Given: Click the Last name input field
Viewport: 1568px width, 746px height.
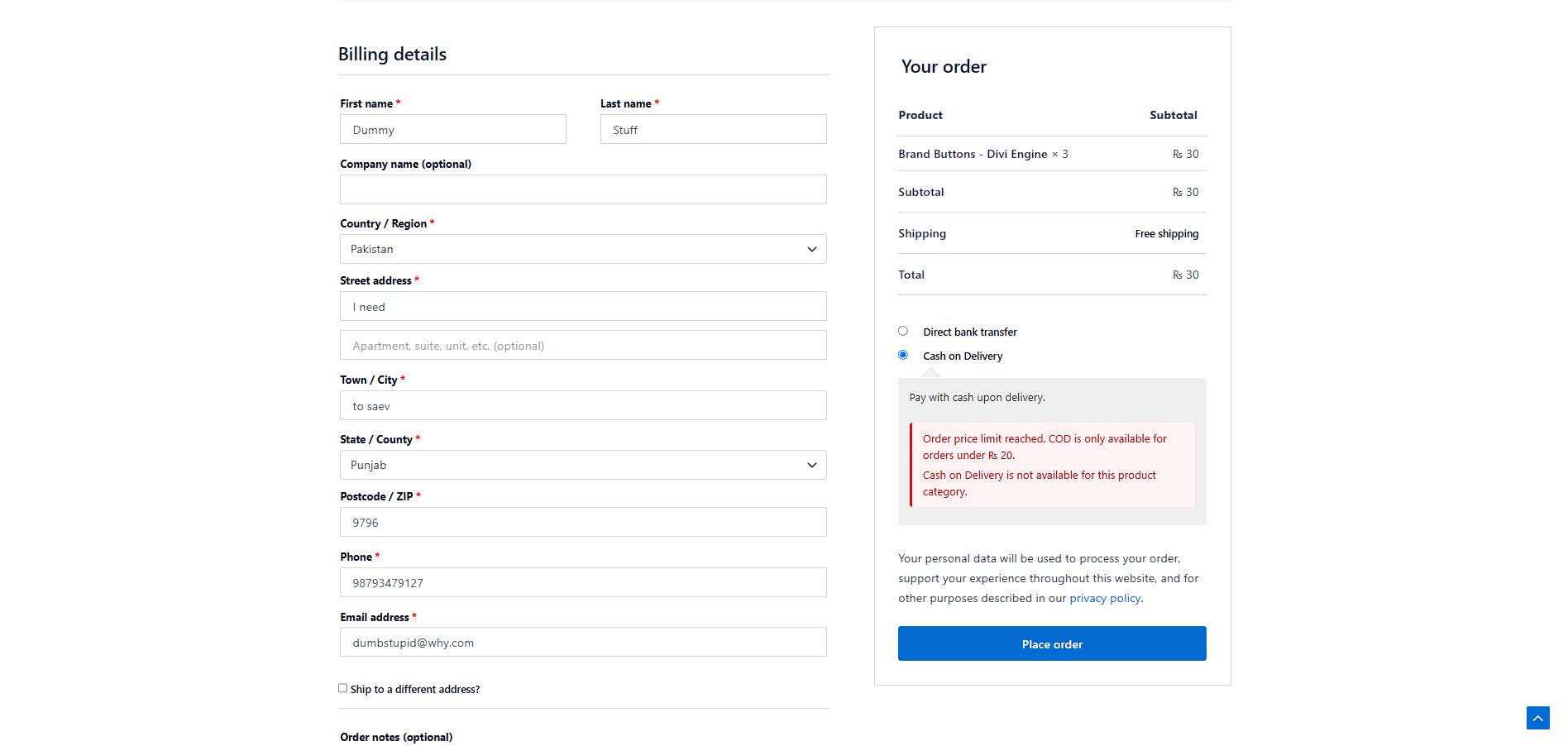Looking at the screenshot, I should pos(714,129).
